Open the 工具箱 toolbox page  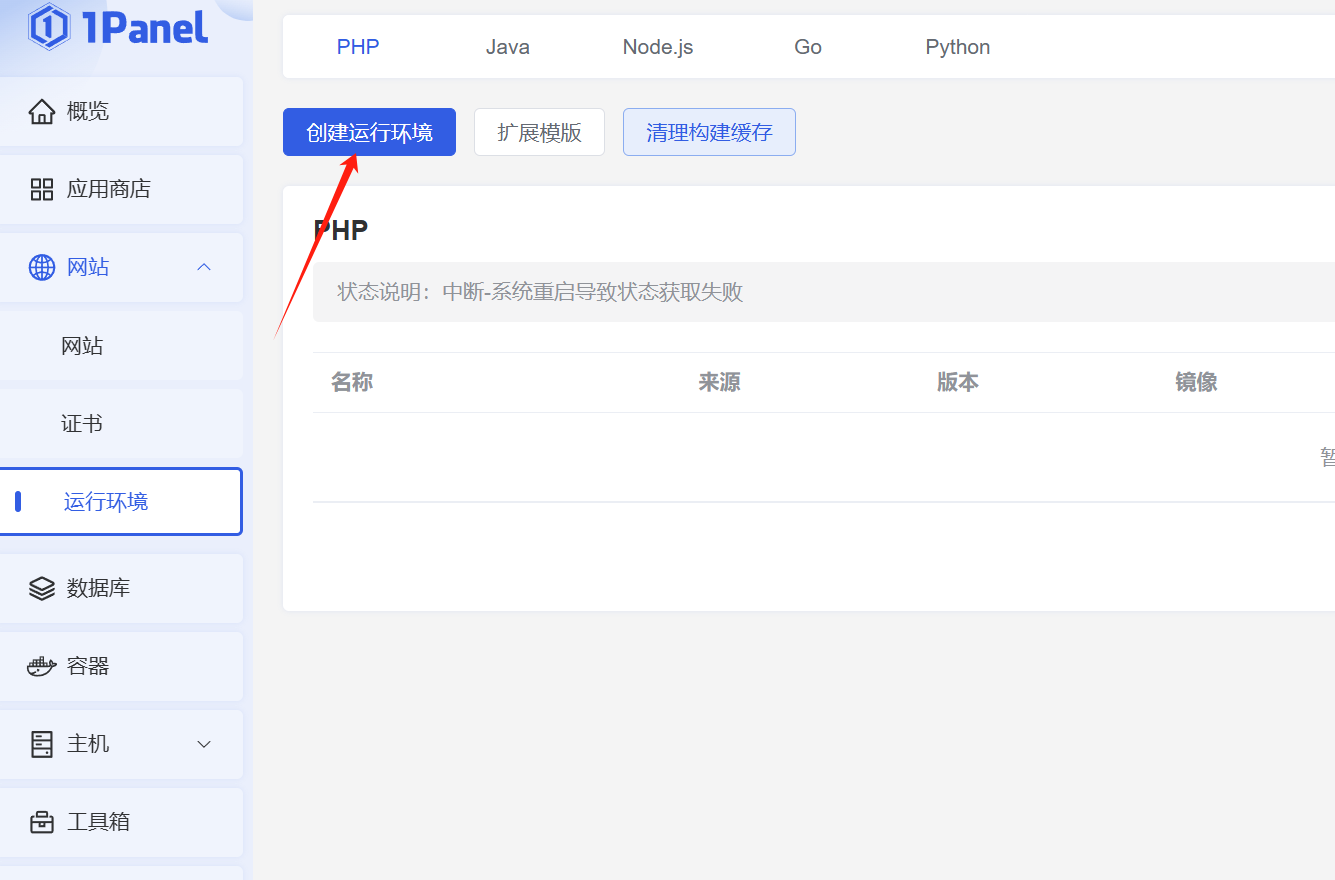(121, 822)
